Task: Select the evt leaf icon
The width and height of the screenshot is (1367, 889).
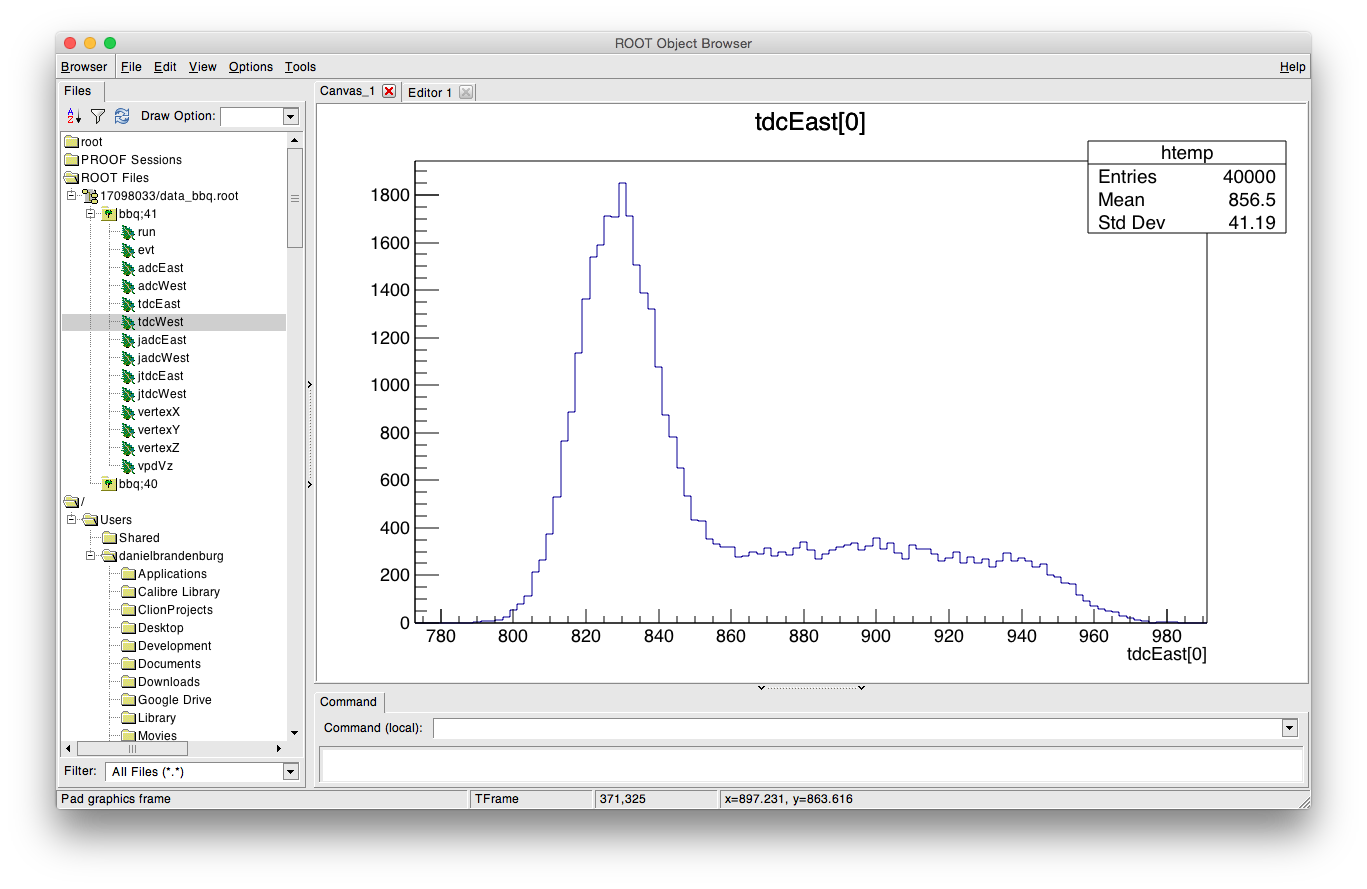Action: point(128,250)
